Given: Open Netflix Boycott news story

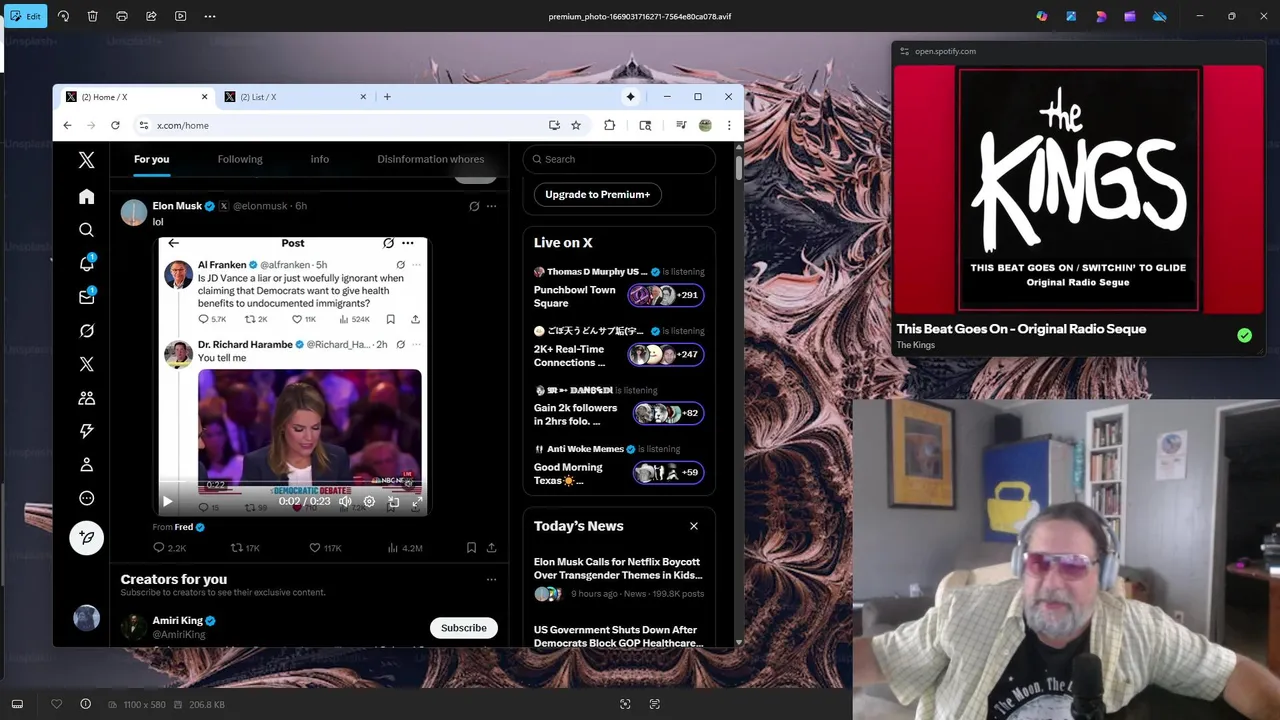Looking at the screenshot, I should click(x=618, y=578).
